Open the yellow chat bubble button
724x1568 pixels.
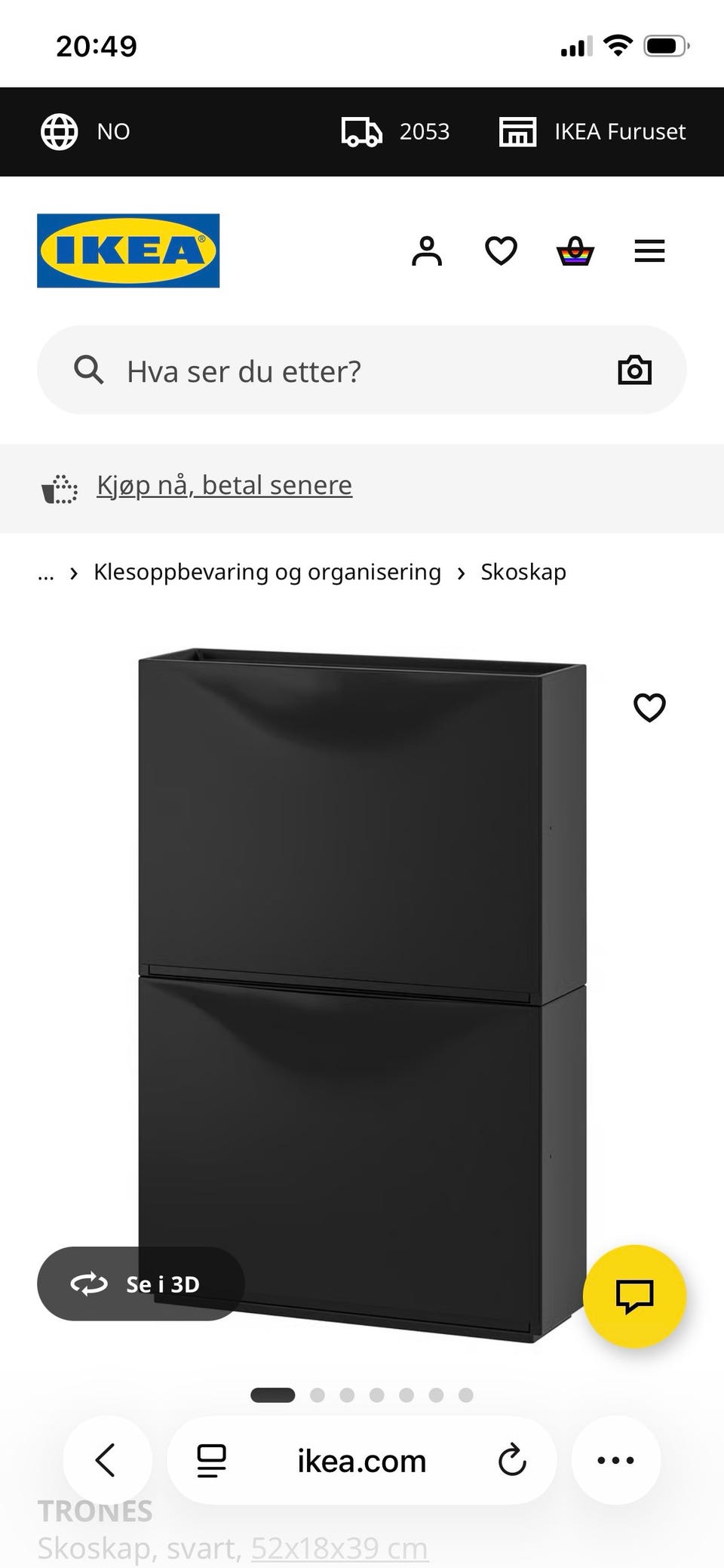[x=634, y=1296]
